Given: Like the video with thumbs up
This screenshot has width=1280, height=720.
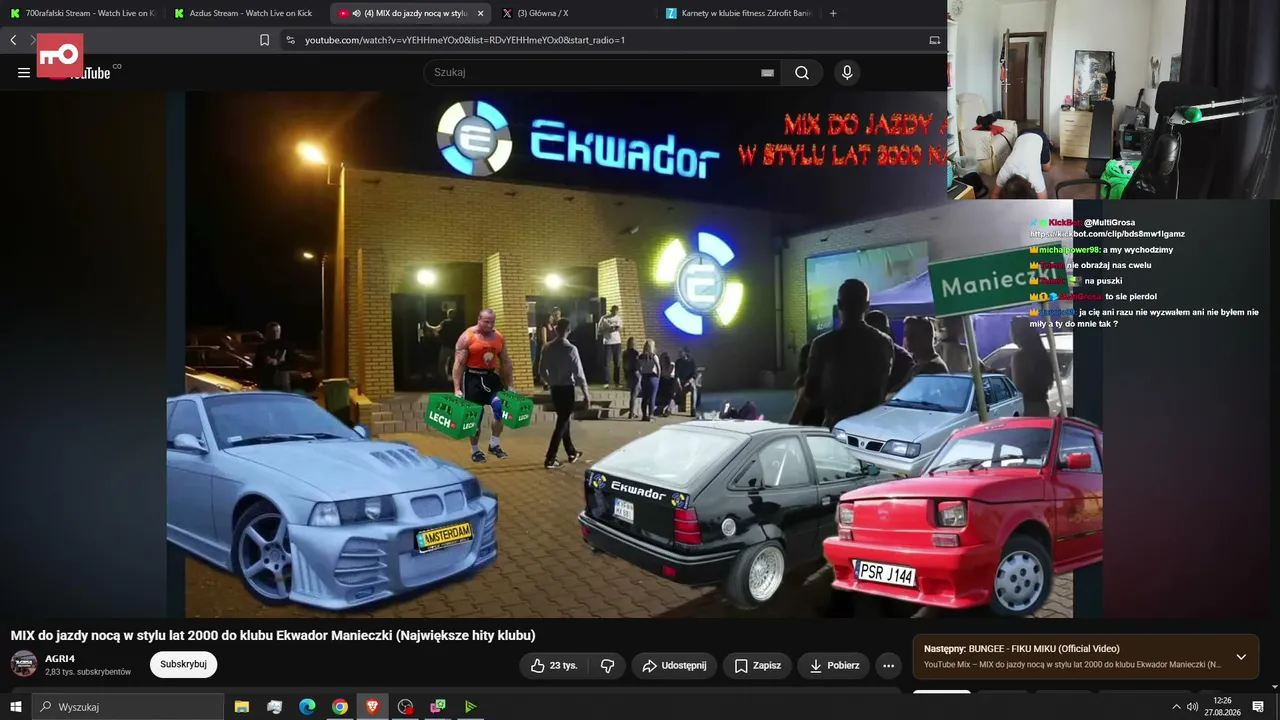Looking at the screenshot, I should (554, 665).
